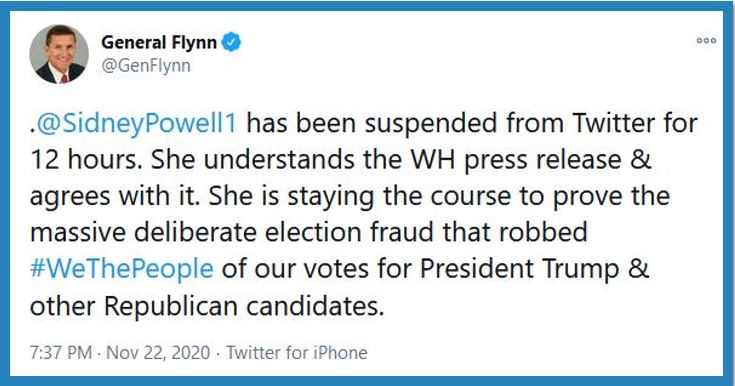The image size is (735, 386).
Task: Open the @SidneyPowell1 mention link
Action: click(137, 124)
